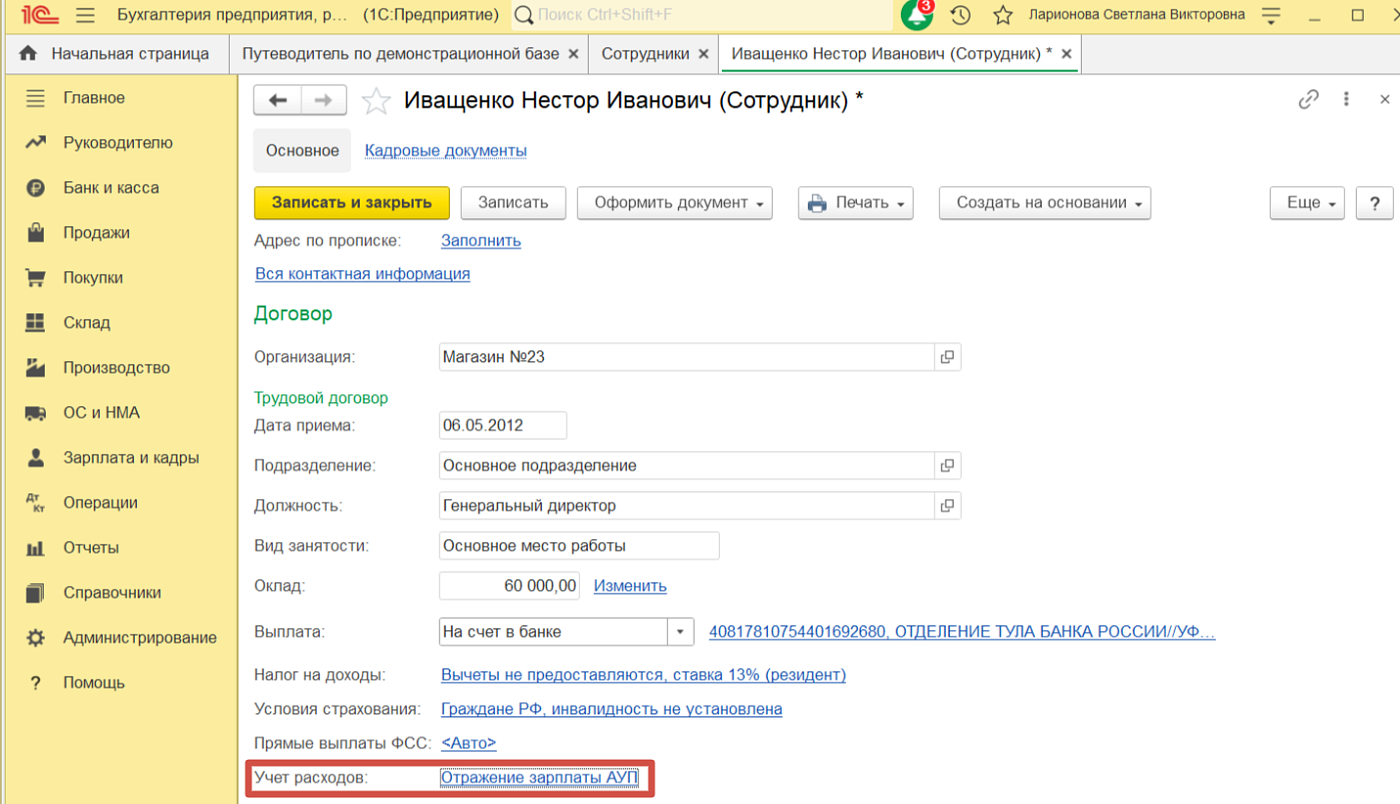Expand the Печать dropdown button

tap(859, 203)
